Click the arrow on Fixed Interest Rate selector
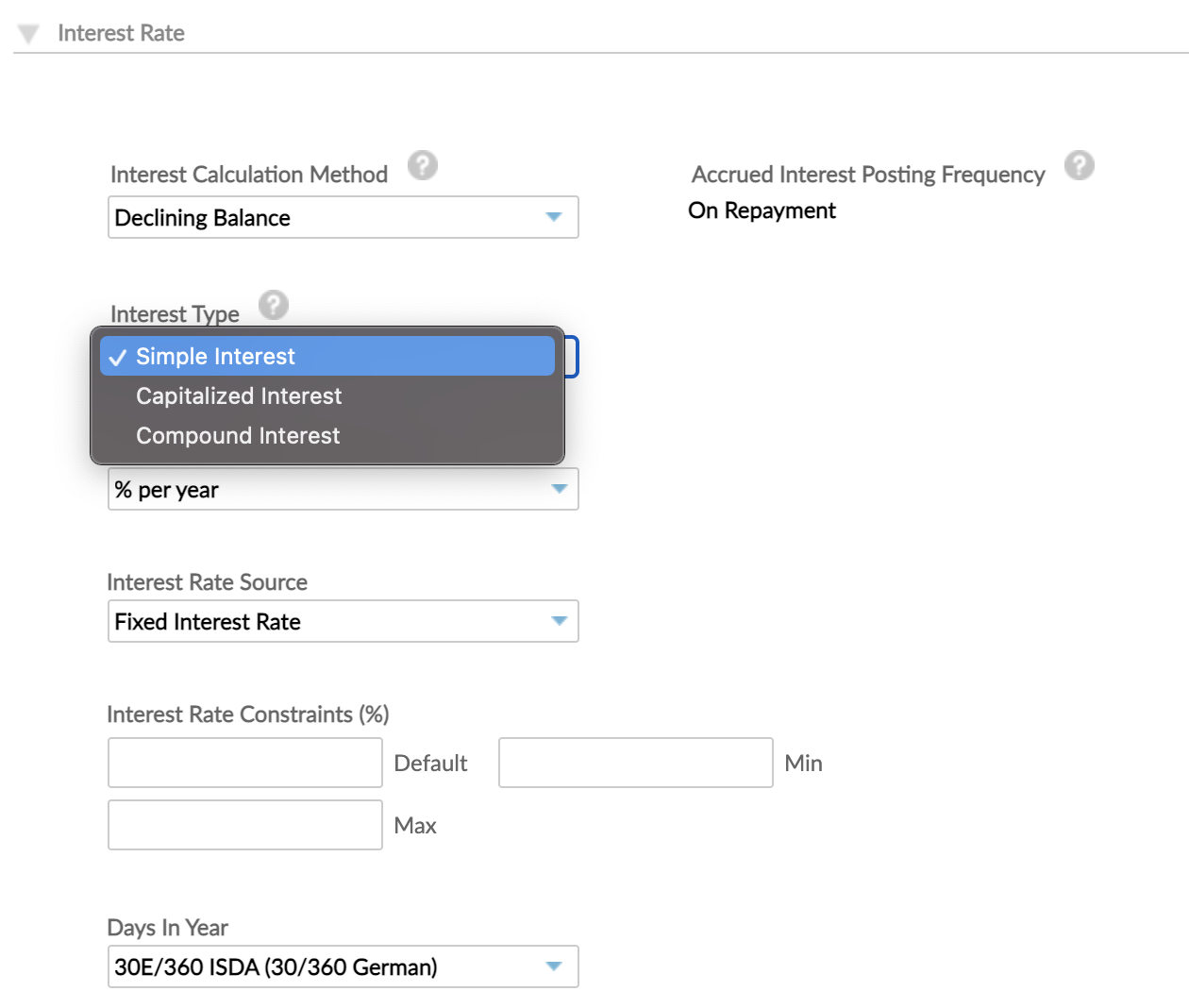This screenshot has width=1189, height=1008. [555, 621]
